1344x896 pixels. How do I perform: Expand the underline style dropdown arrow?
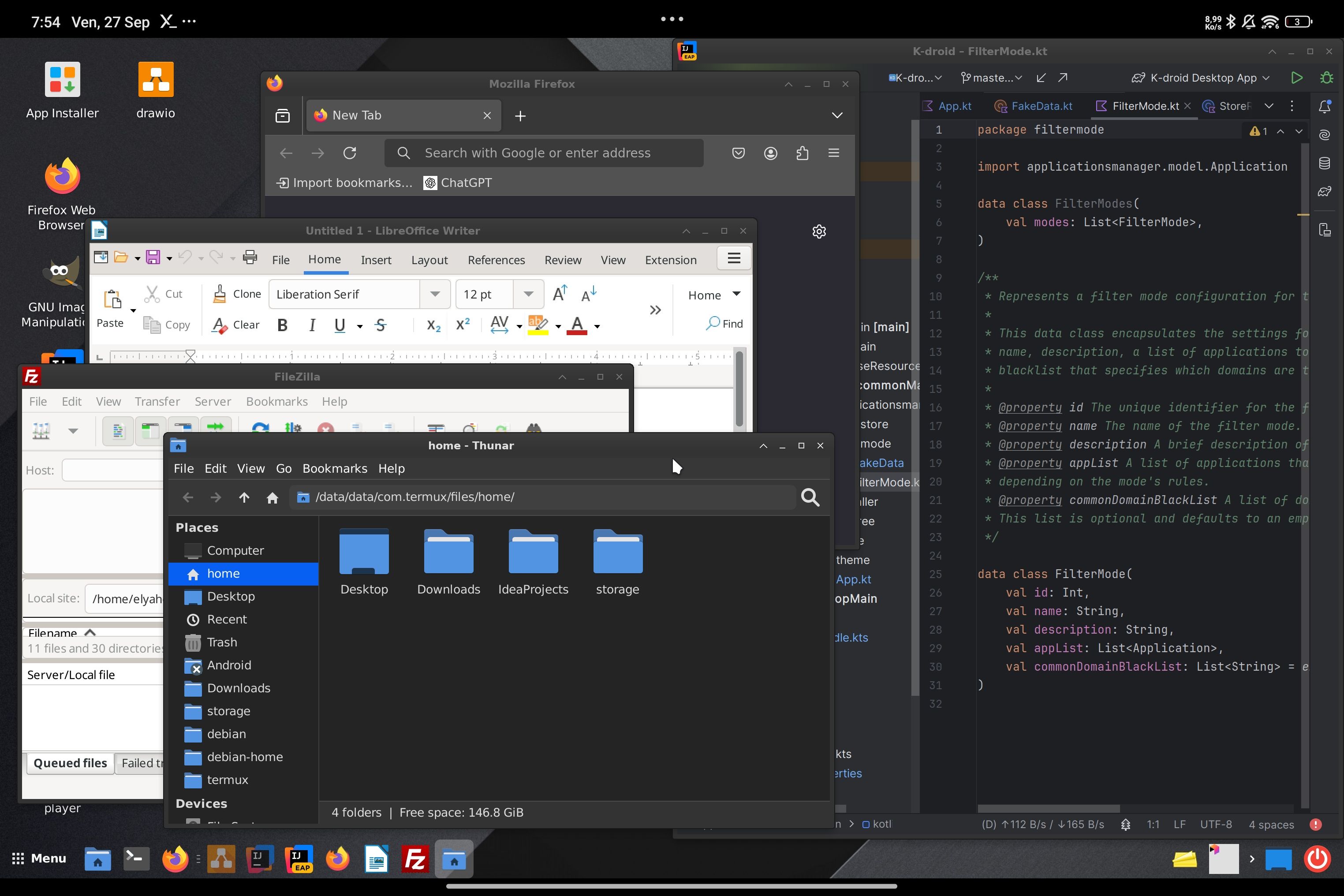(359, 326)
